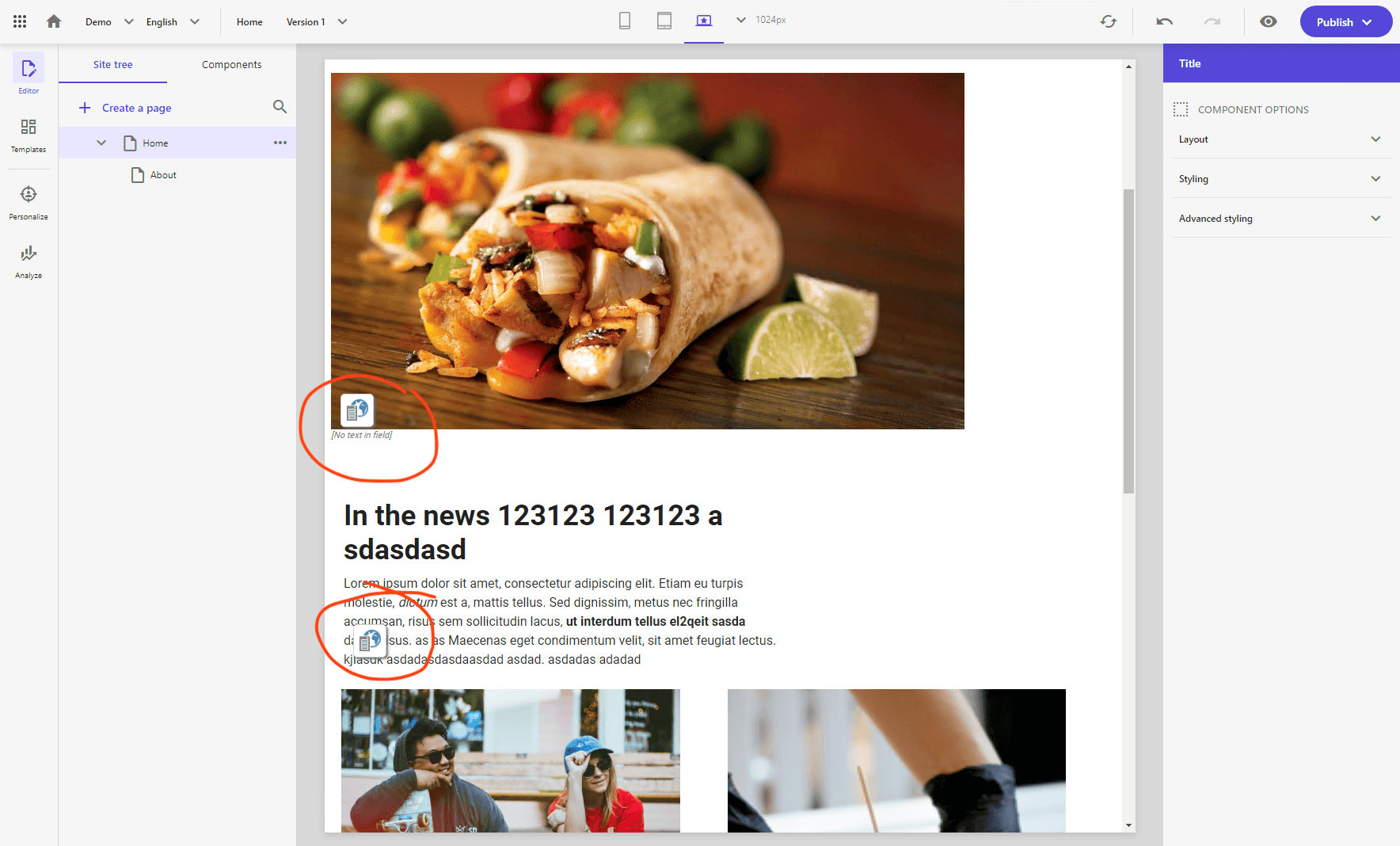Expand the Layout options section
The height and width of the screenshot is (846, 1400).
point(1280,139)
